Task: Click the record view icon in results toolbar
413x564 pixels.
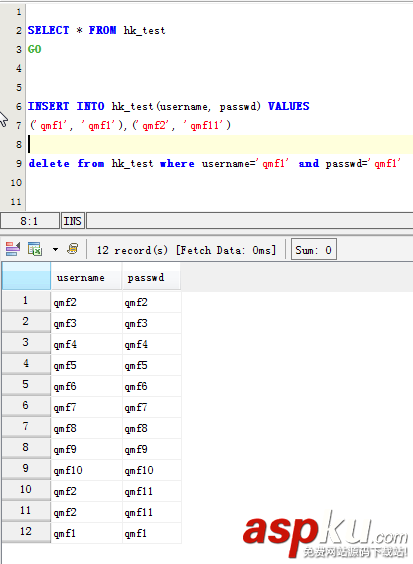Action: [x=13, y=249]
